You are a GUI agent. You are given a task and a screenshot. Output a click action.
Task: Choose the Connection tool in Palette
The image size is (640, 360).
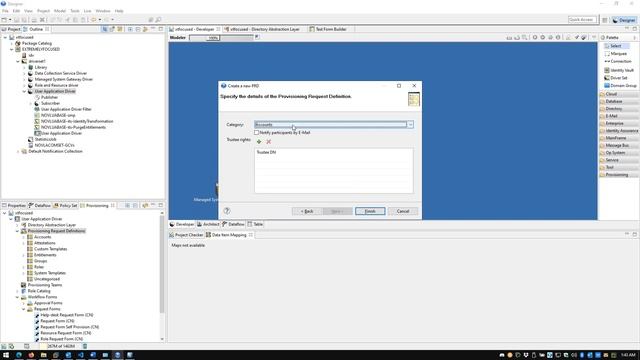tap(620, 61)
